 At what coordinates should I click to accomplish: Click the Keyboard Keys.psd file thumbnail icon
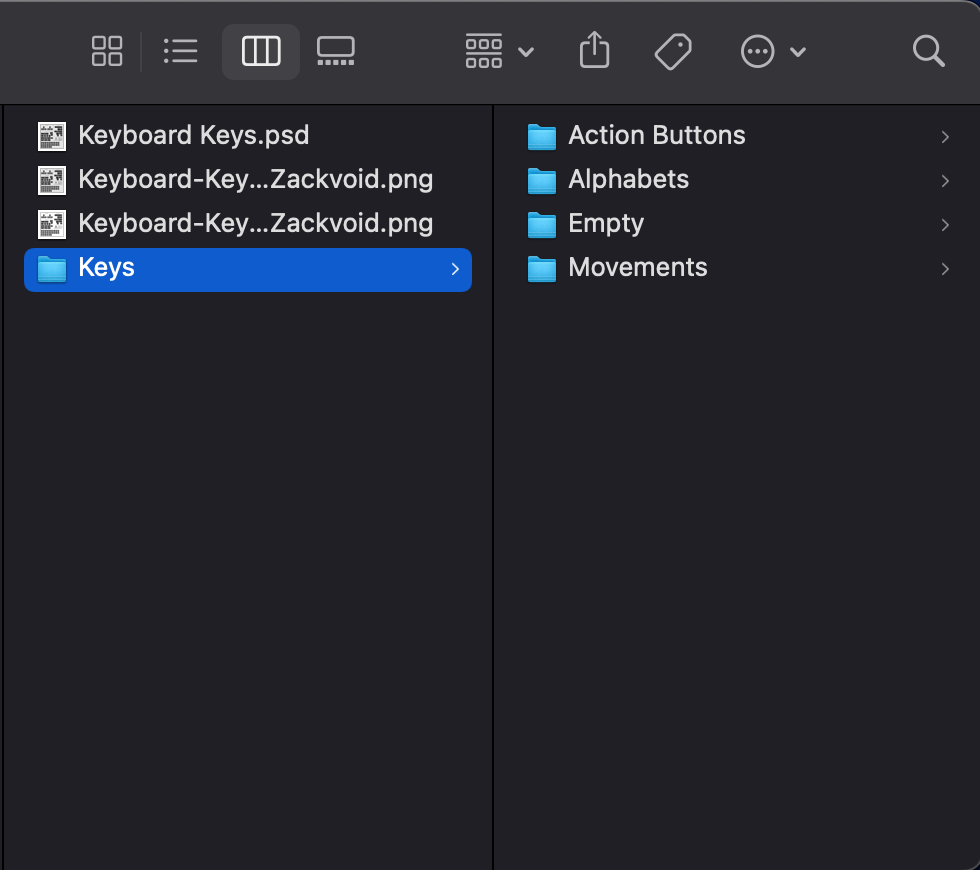[x=51, y=135]
